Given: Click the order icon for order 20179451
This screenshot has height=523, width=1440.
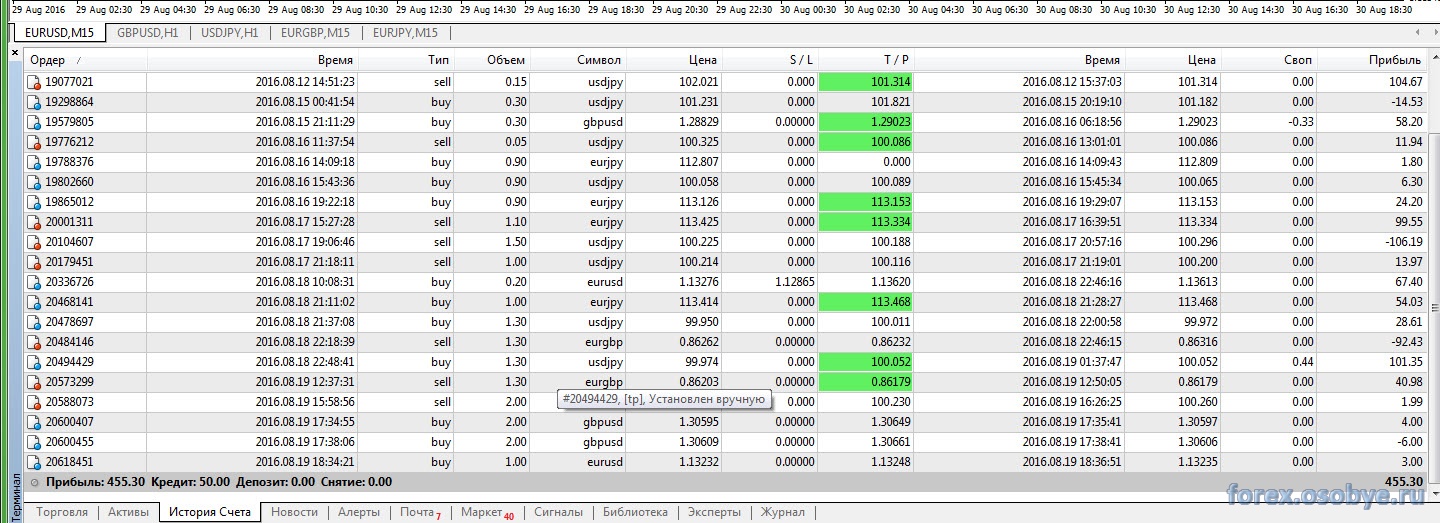Looking at the screenshot, I should (34, 262).
